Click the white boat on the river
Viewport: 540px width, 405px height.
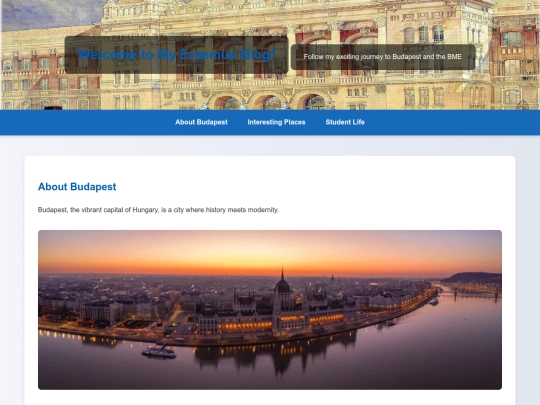(x=159, y=352)
